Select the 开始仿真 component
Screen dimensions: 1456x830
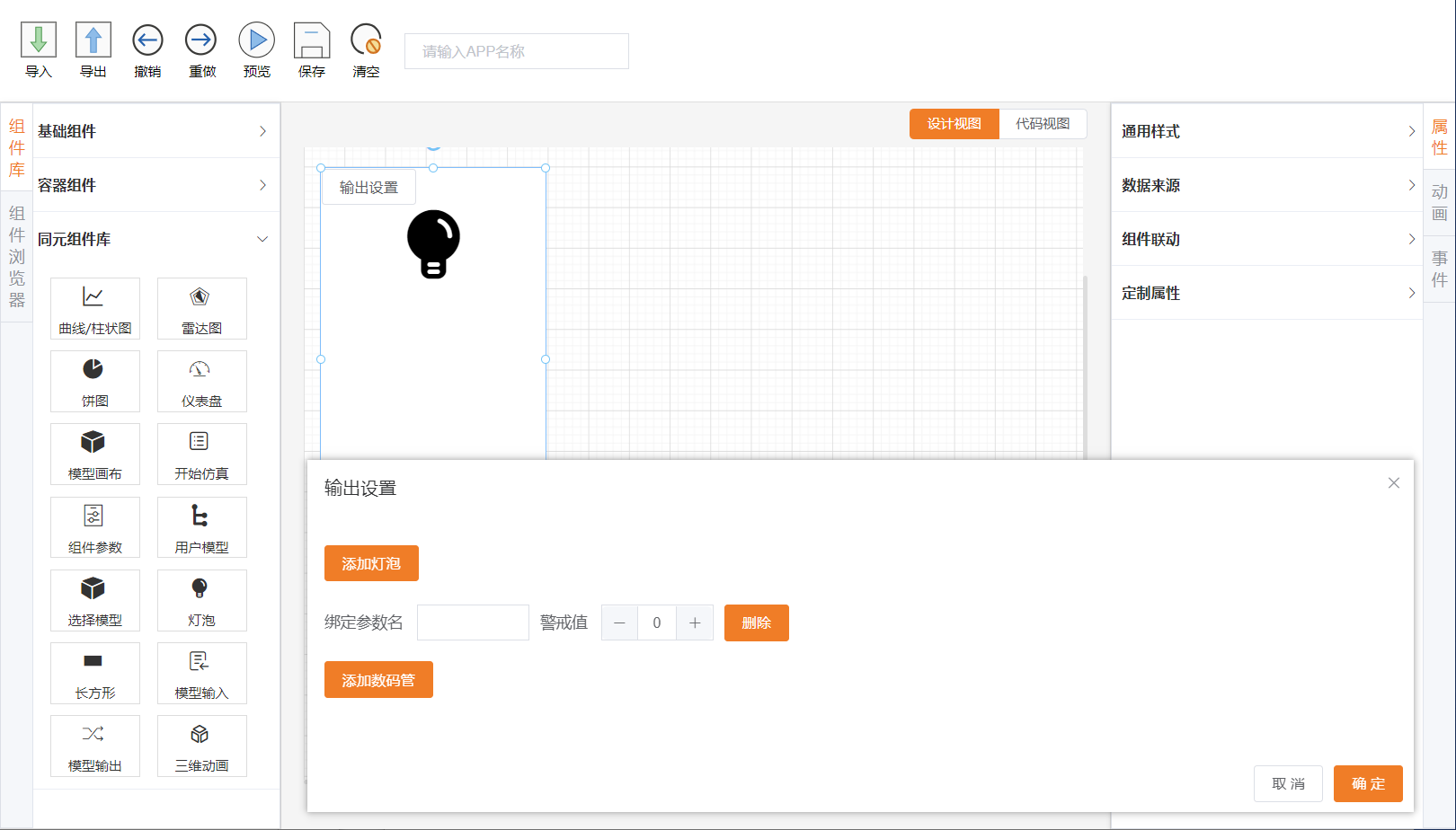[201, 454]
